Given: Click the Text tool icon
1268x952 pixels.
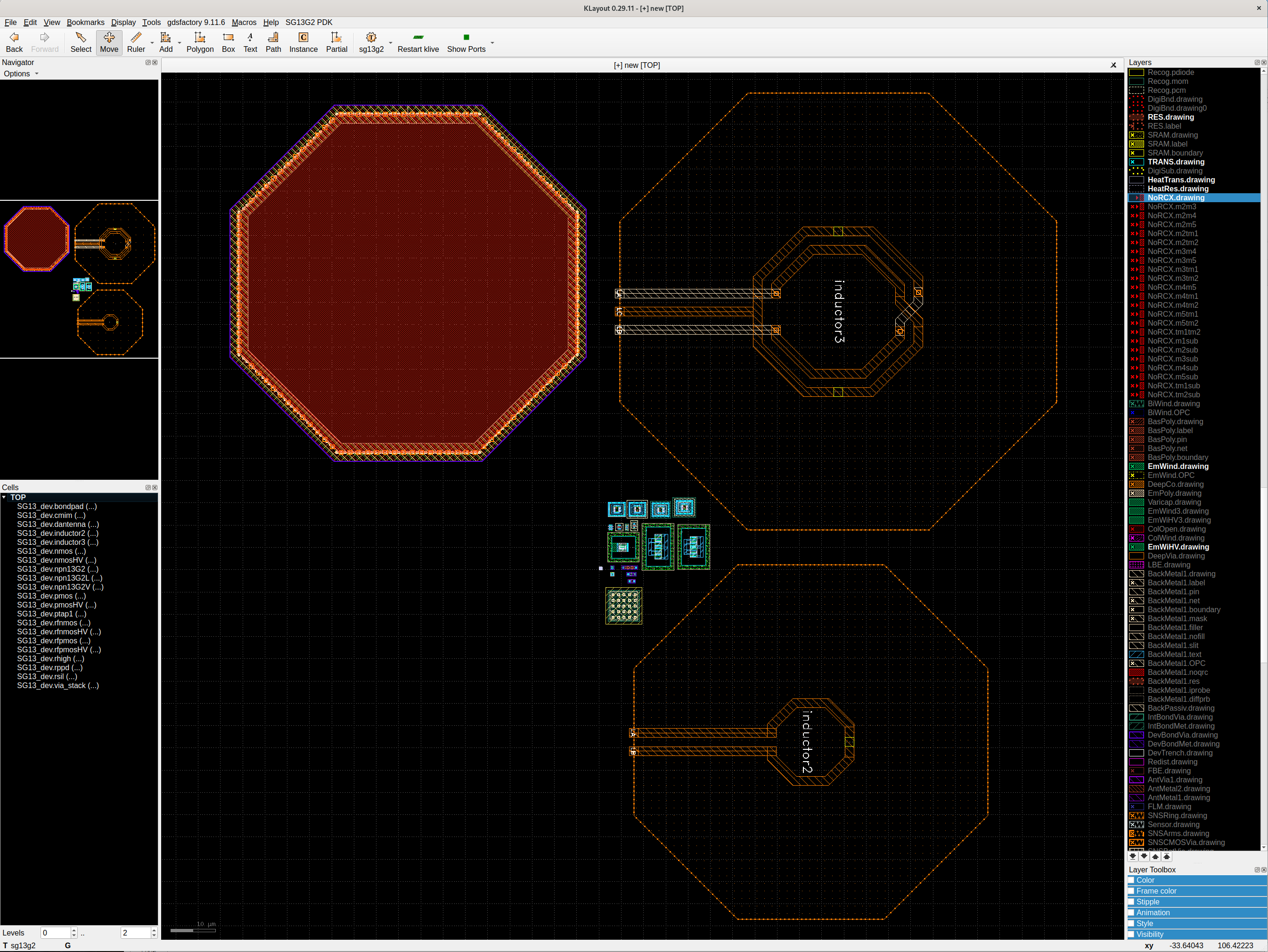Looking at the screenshot, I should (x=250, y=42).
